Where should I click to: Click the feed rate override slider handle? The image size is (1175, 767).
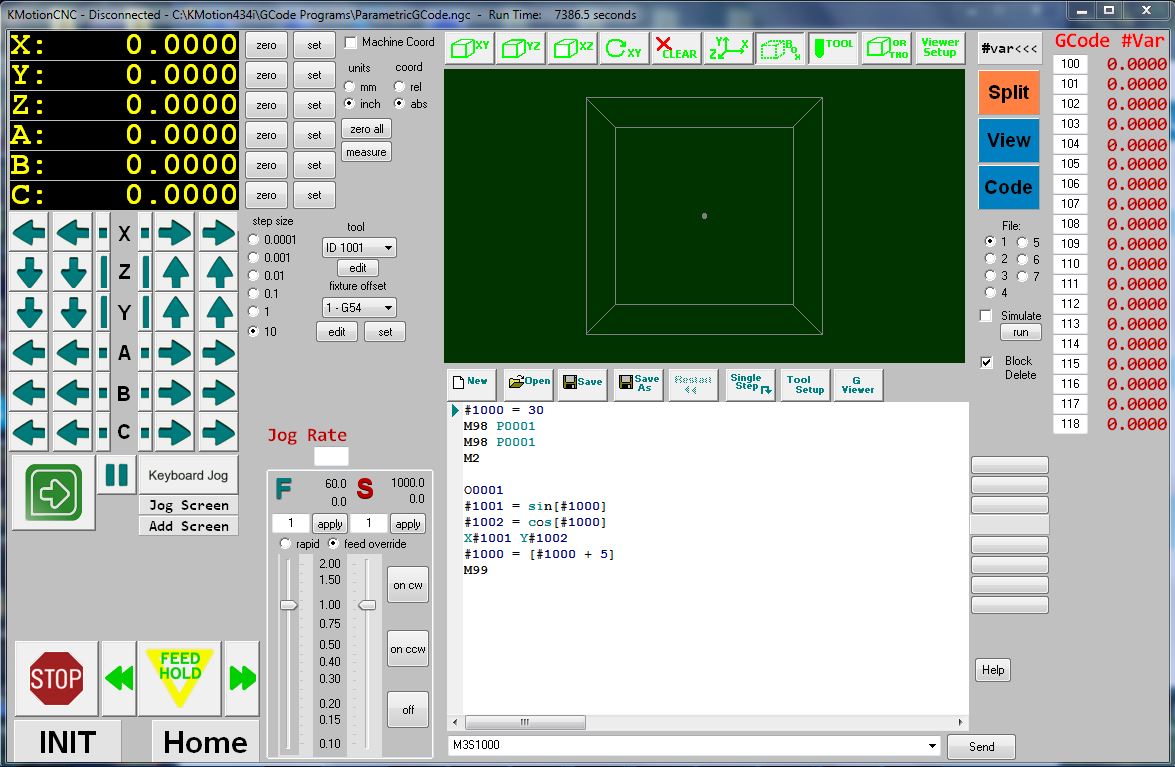coord(288,605)
